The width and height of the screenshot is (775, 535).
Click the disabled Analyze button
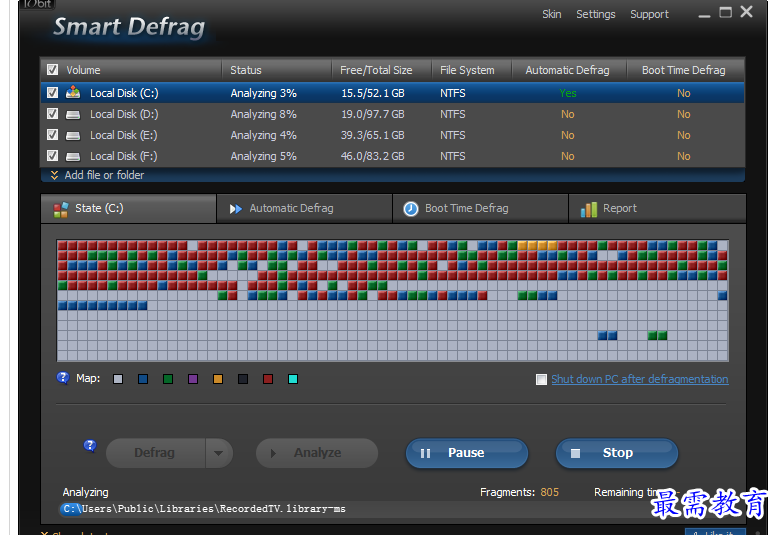[317, 453]
